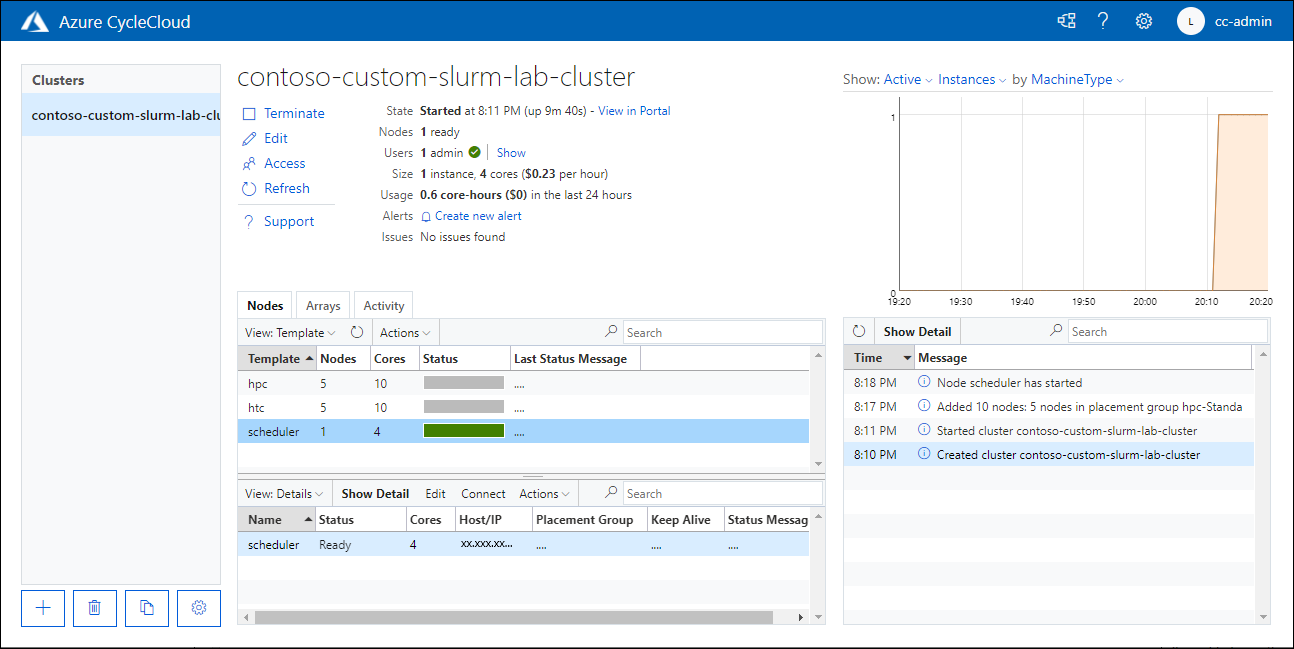
Task: Open the nodes diagram icon in the top bar
Action: pyautogui.click(x=1066, y=20)
